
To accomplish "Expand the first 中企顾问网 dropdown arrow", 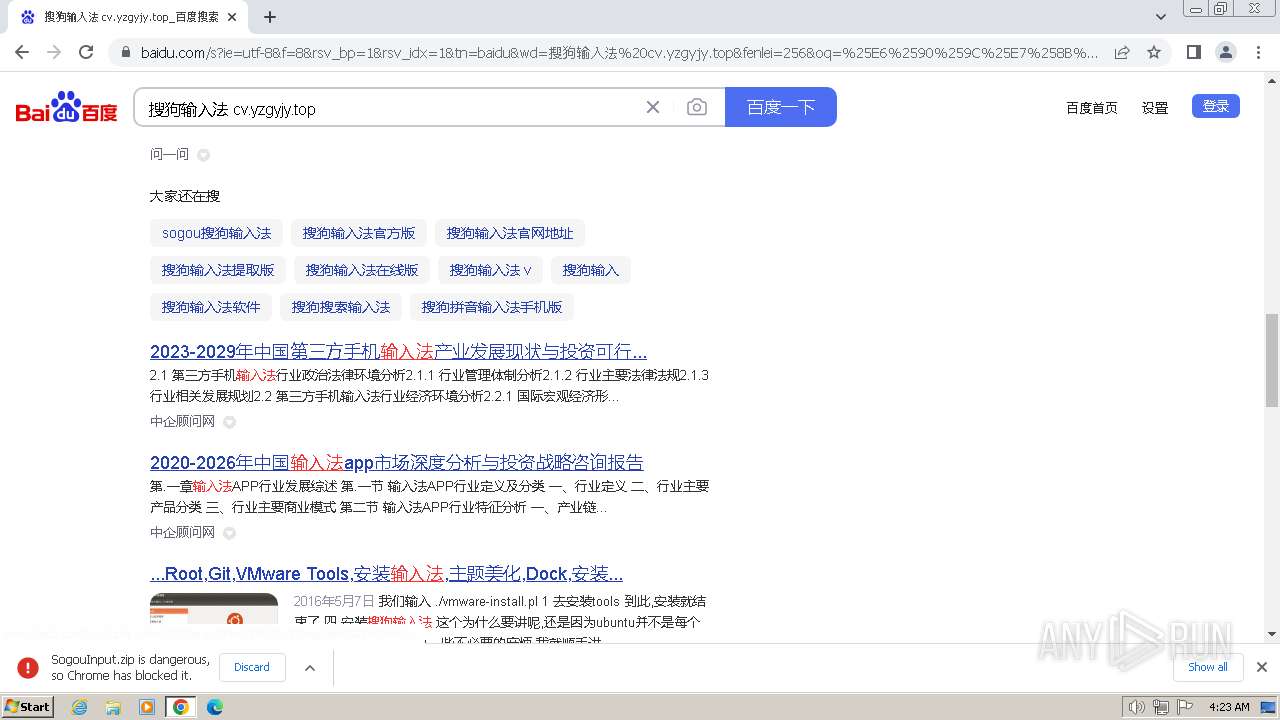I will tap(229, 422).
